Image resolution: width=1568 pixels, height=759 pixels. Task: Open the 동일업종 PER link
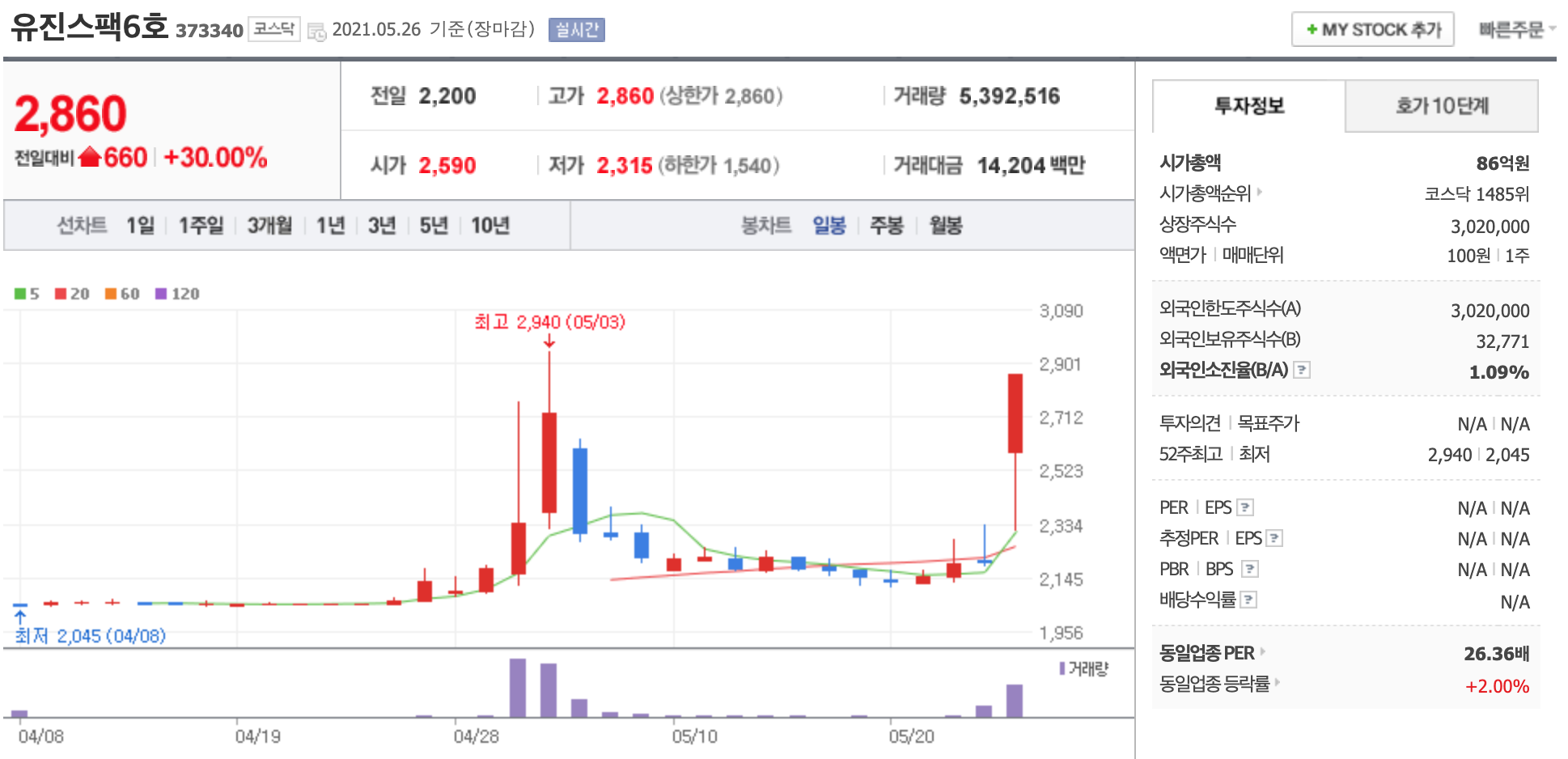(x=1212, y=652)
